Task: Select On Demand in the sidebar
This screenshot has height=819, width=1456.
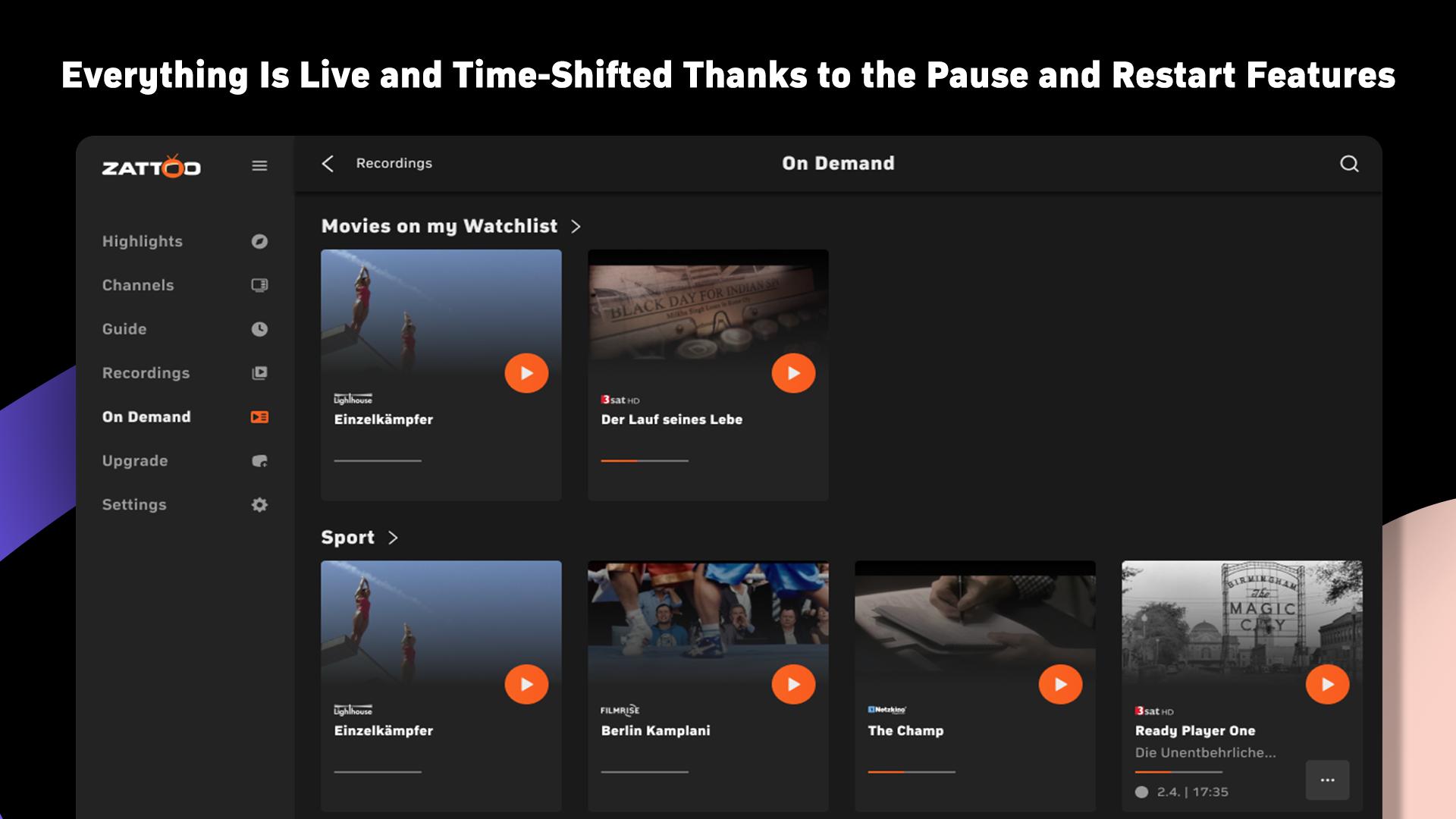Action: (146, 417)
